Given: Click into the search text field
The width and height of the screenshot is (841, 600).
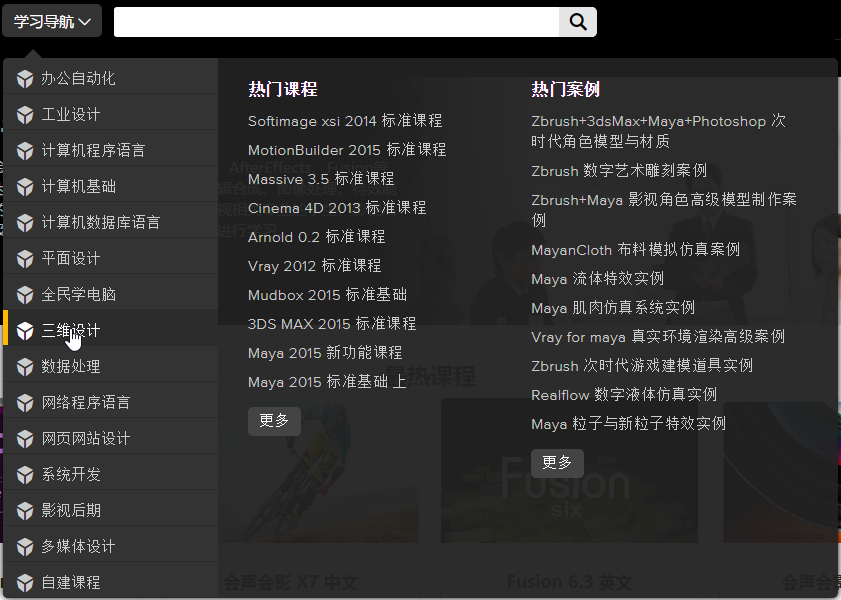Looking at the screenshot, I should (336, 22).
